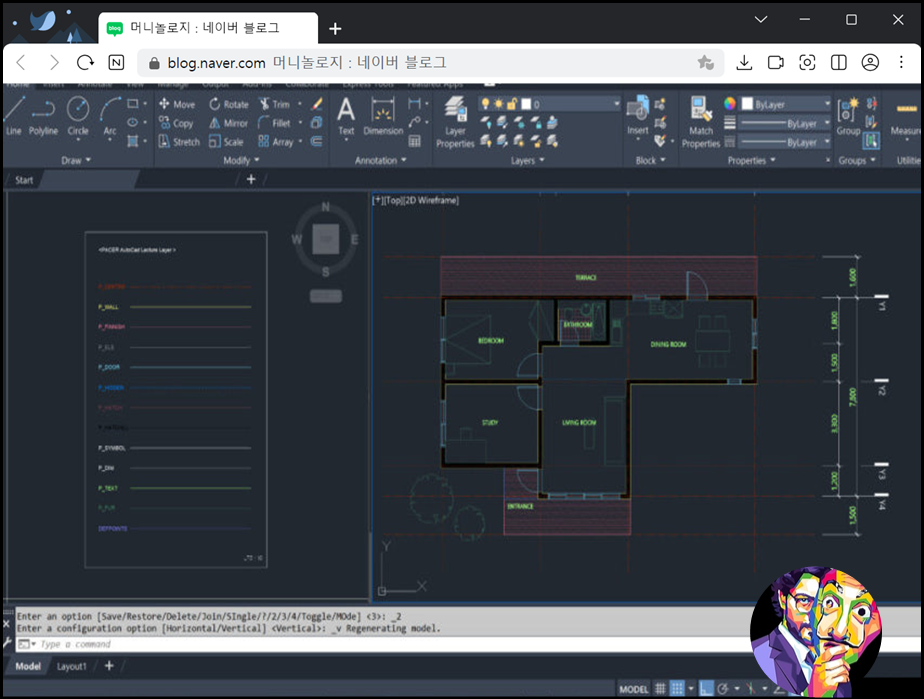The width and height of the screenshot is (924, 699).
Task: Click the Erase tool icon
Action: pyautogui.click(x=317, y=104)
